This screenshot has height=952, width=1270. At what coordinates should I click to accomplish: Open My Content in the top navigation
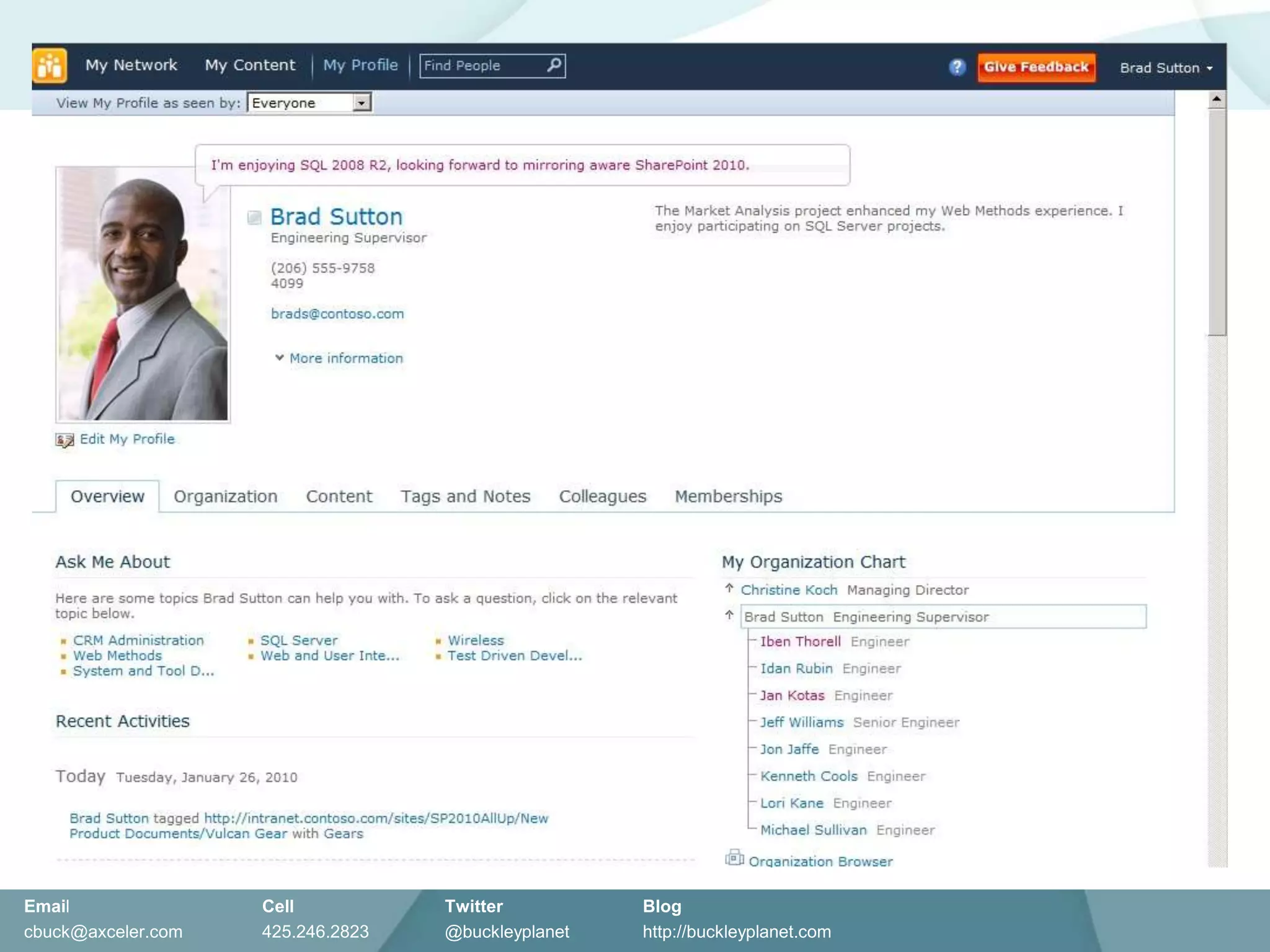(251, 65)
